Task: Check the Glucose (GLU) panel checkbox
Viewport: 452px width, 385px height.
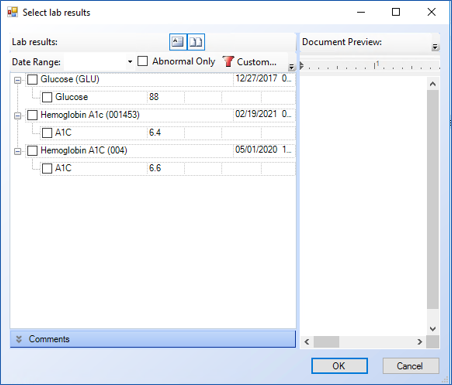Action: [32, 79]
